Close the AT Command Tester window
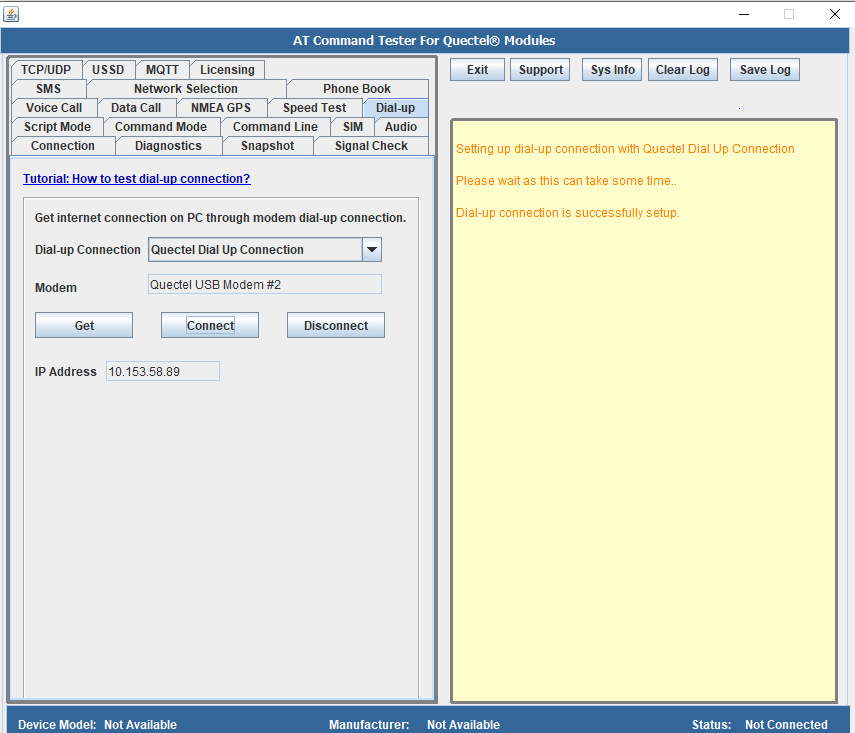This screenshot has height=733, width=855. [835, 14]
